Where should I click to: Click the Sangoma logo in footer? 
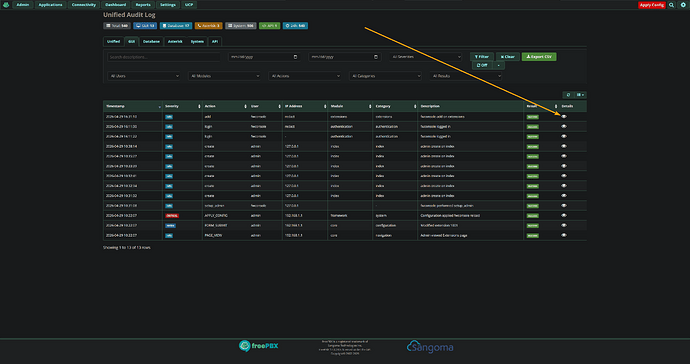(x=430, y=346)
